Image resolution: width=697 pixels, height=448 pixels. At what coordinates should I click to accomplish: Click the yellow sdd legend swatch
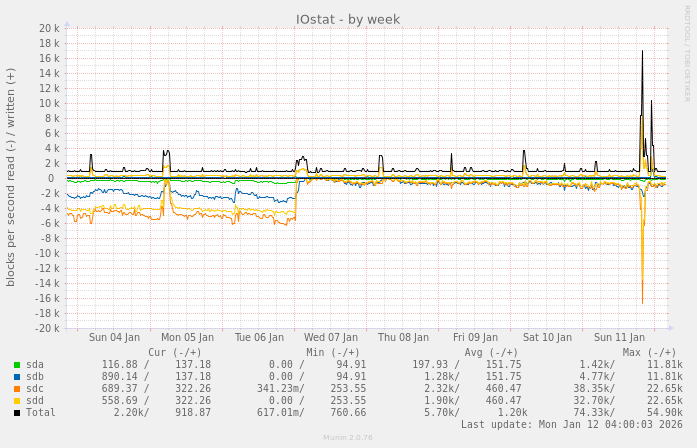pyautogui.click(x=17, y=401)
